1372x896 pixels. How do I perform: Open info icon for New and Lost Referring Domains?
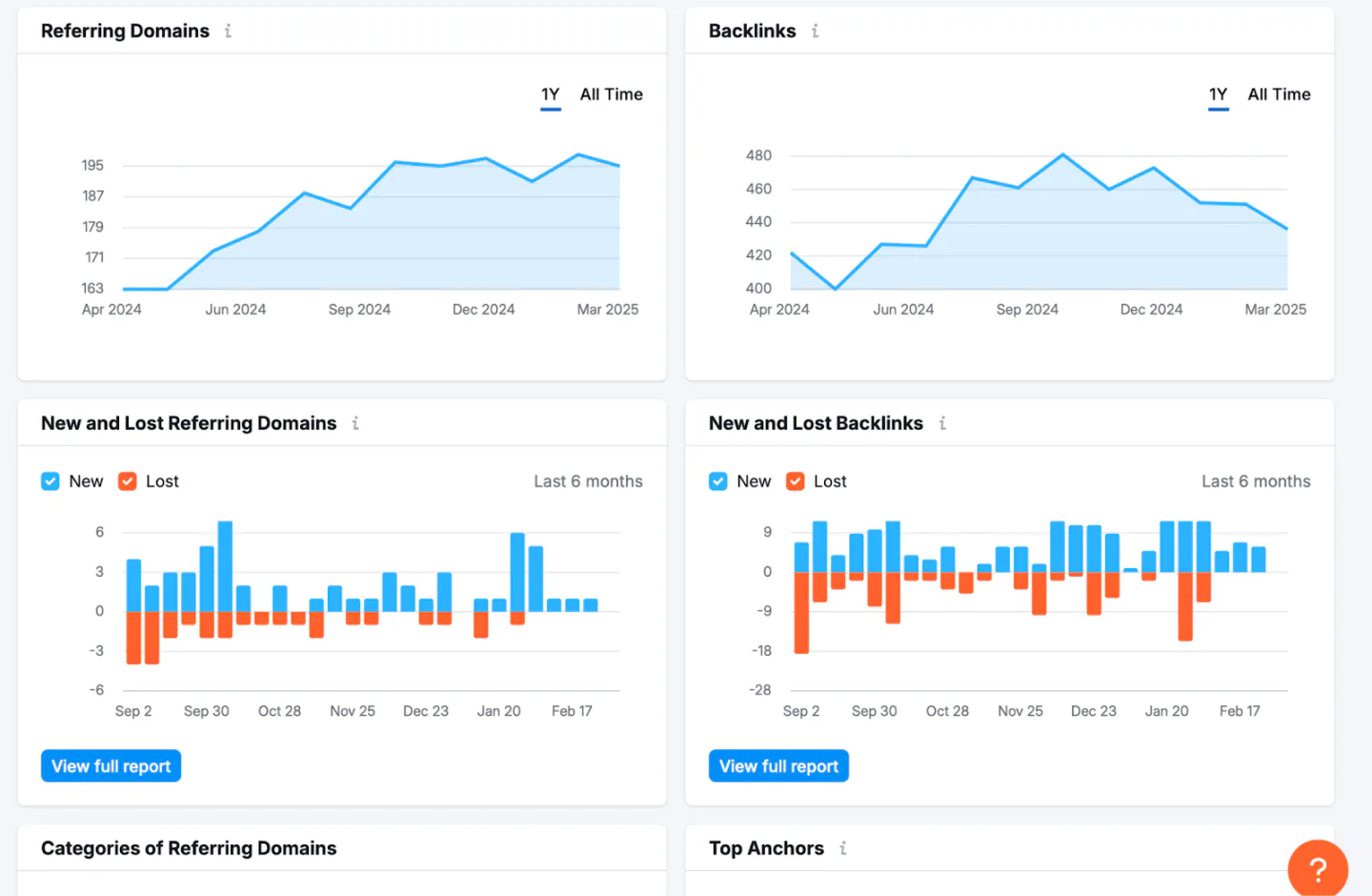[355, 423]
